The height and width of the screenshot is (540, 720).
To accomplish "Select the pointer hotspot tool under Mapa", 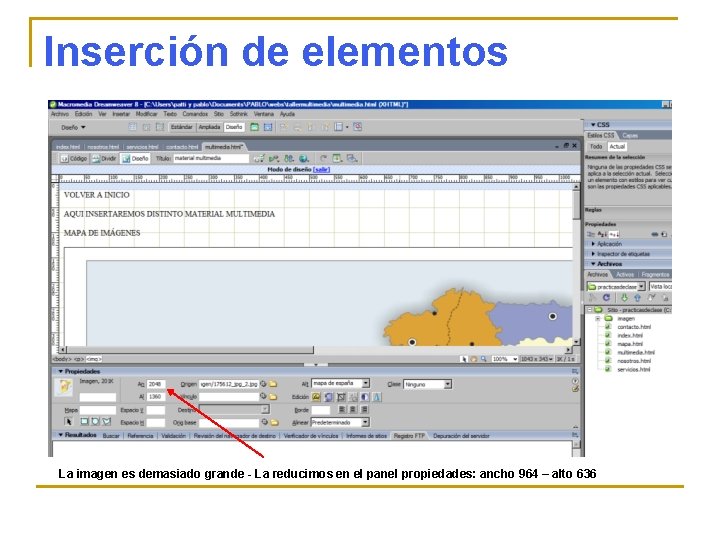I will (x=68, y=422).
